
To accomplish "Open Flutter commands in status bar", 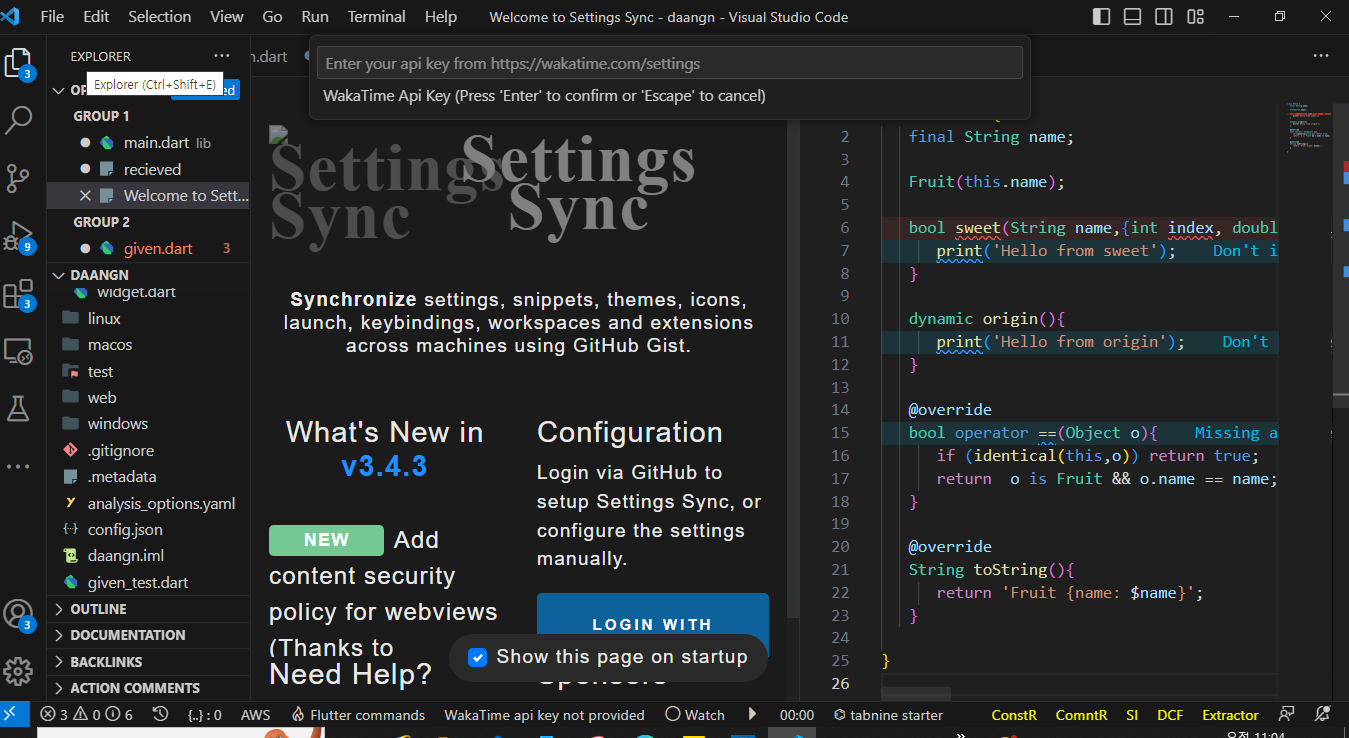I will click(358, 715).
